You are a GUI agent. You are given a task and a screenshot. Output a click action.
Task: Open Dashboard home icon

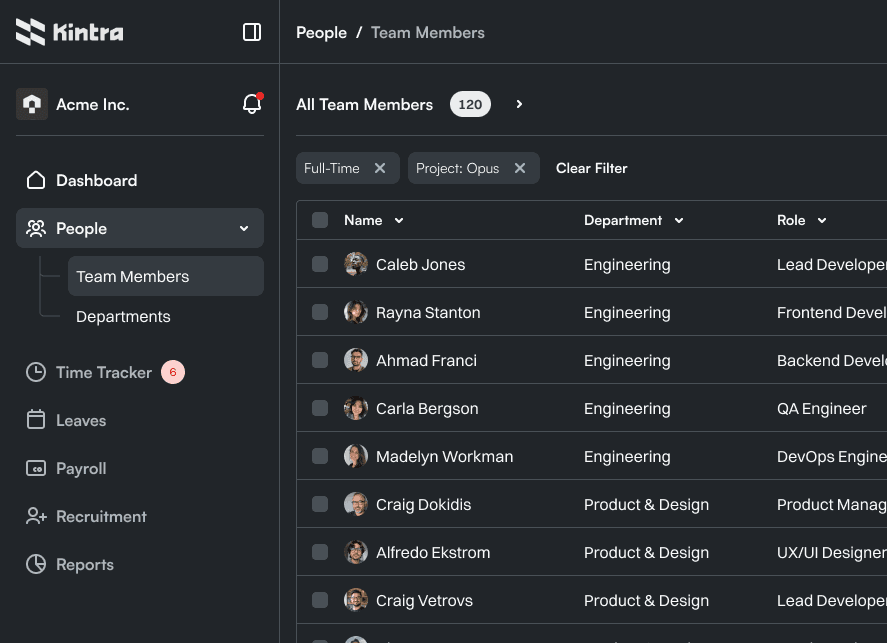(36, 180)
